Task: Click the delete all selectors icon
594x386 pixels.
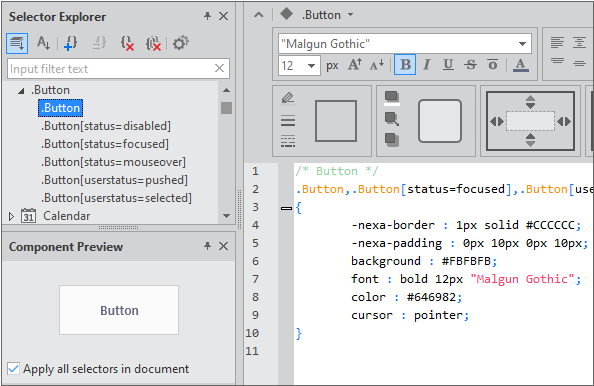Action: (x=153, y=43)
